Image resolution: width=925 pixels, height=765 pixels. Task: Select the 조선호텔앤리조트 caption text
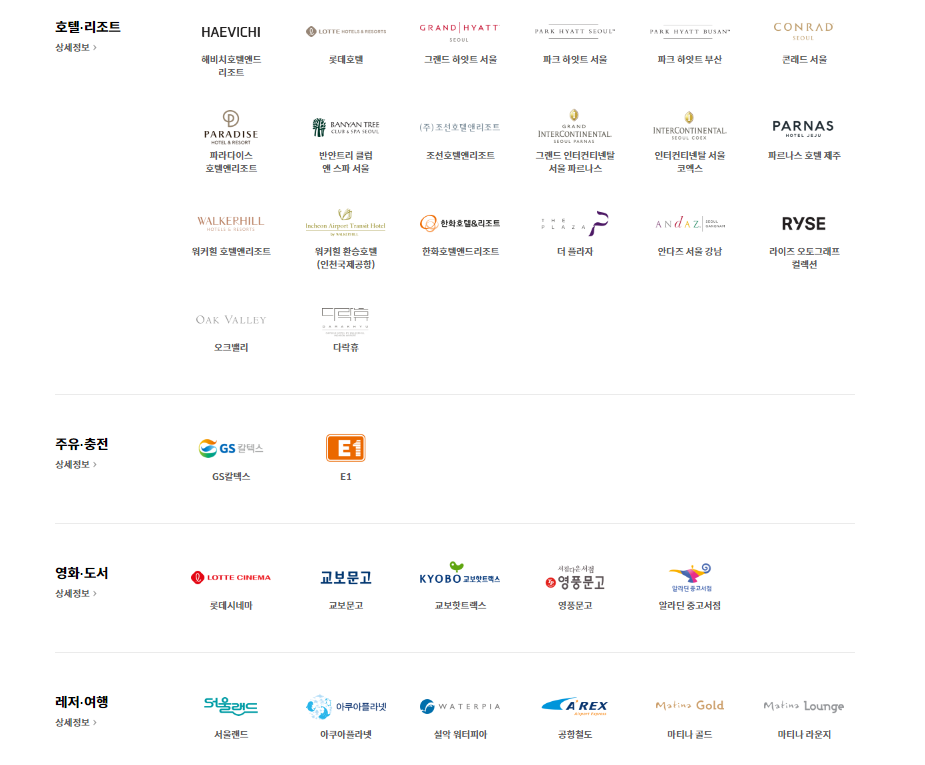(460, 156)
